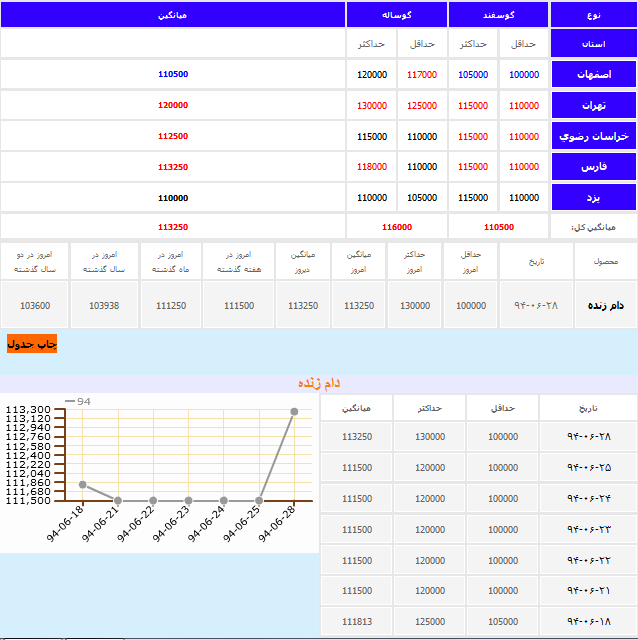Click the orange دام زنده chart title
This screenshot has width=638, height=640.
tap(319, 383)
